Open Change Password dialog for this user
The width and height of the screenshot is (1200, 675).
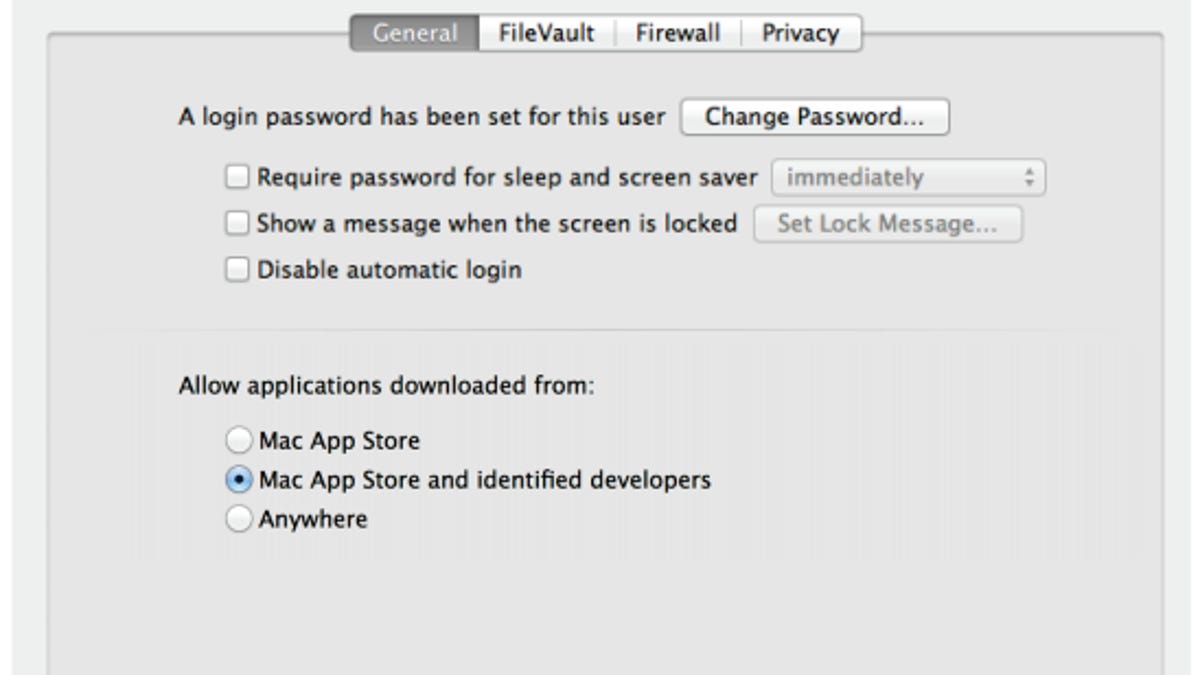(x=815, y=116)
